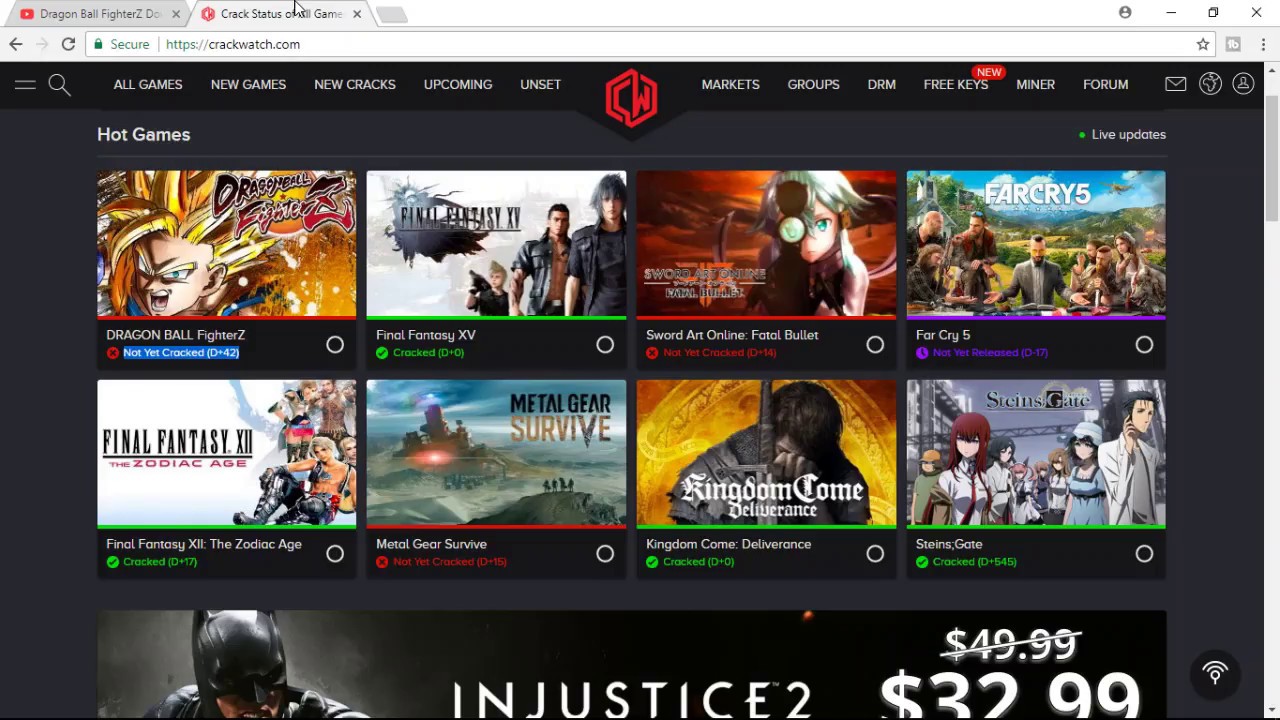Open the MARKETS page
Screen dimensions: 1280x720
tap(730, 84)
